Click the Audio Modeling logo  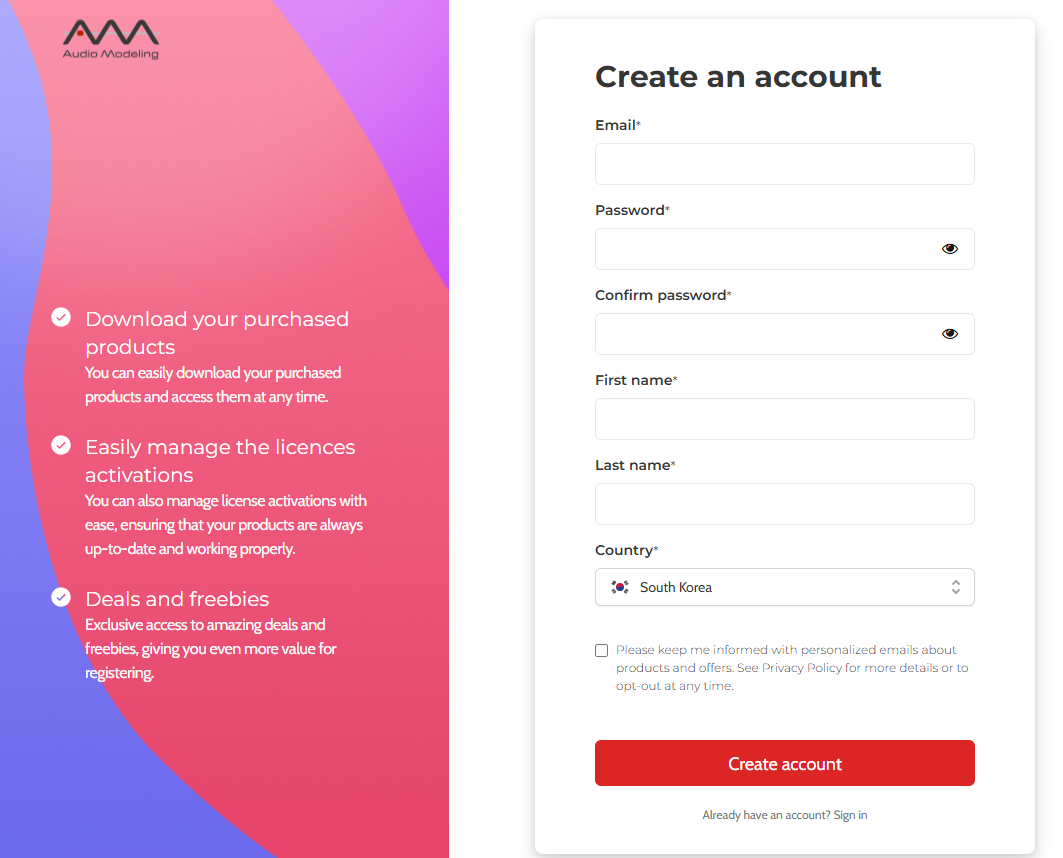coord(111,39)
